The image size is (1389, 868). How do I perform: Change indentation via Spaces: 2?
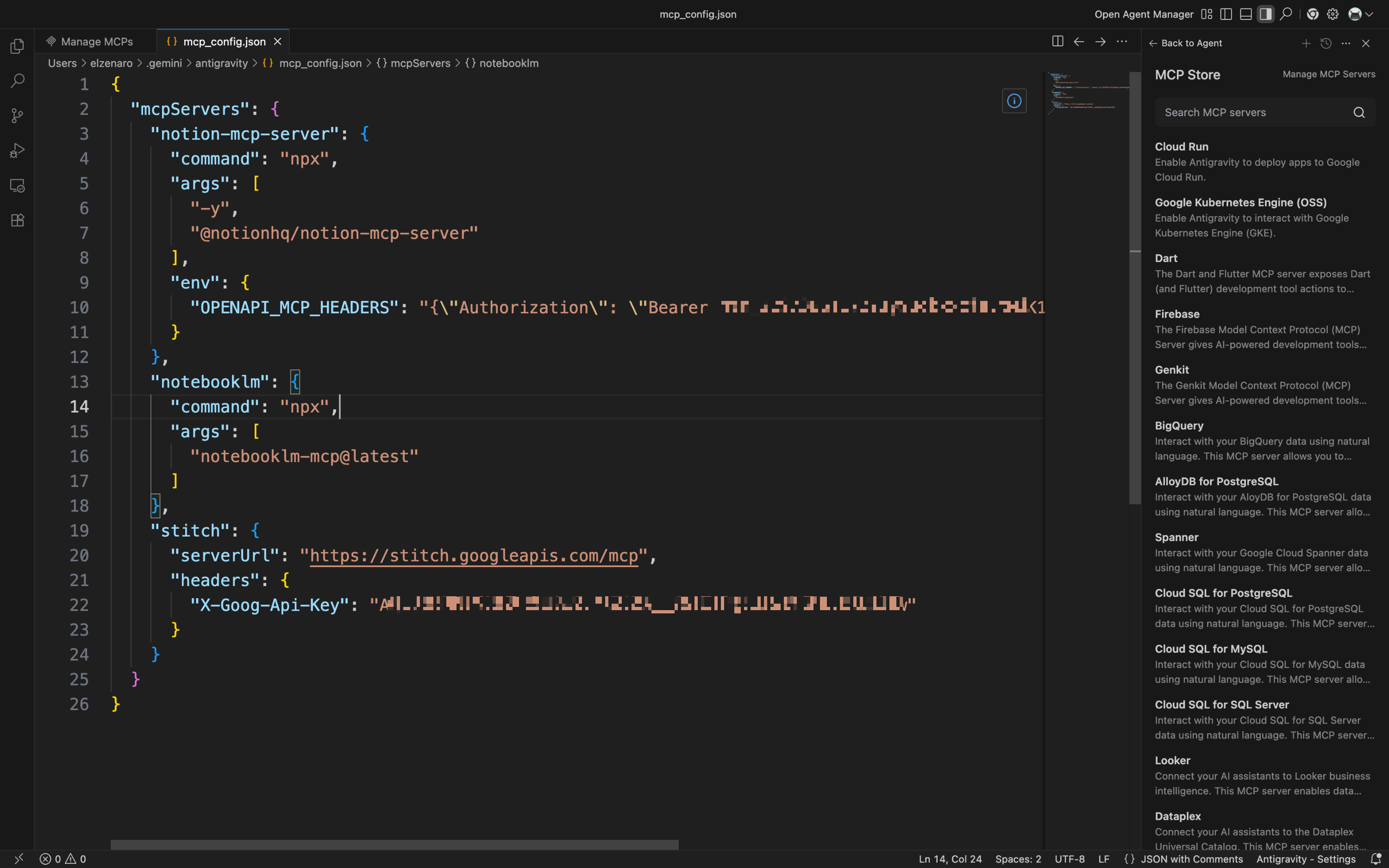[1018, 859]
